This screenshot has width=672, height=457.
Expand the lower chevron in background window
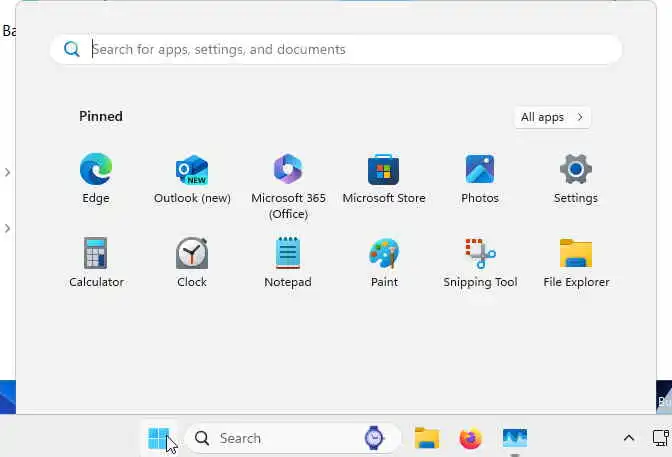click(x=7, y=228)
